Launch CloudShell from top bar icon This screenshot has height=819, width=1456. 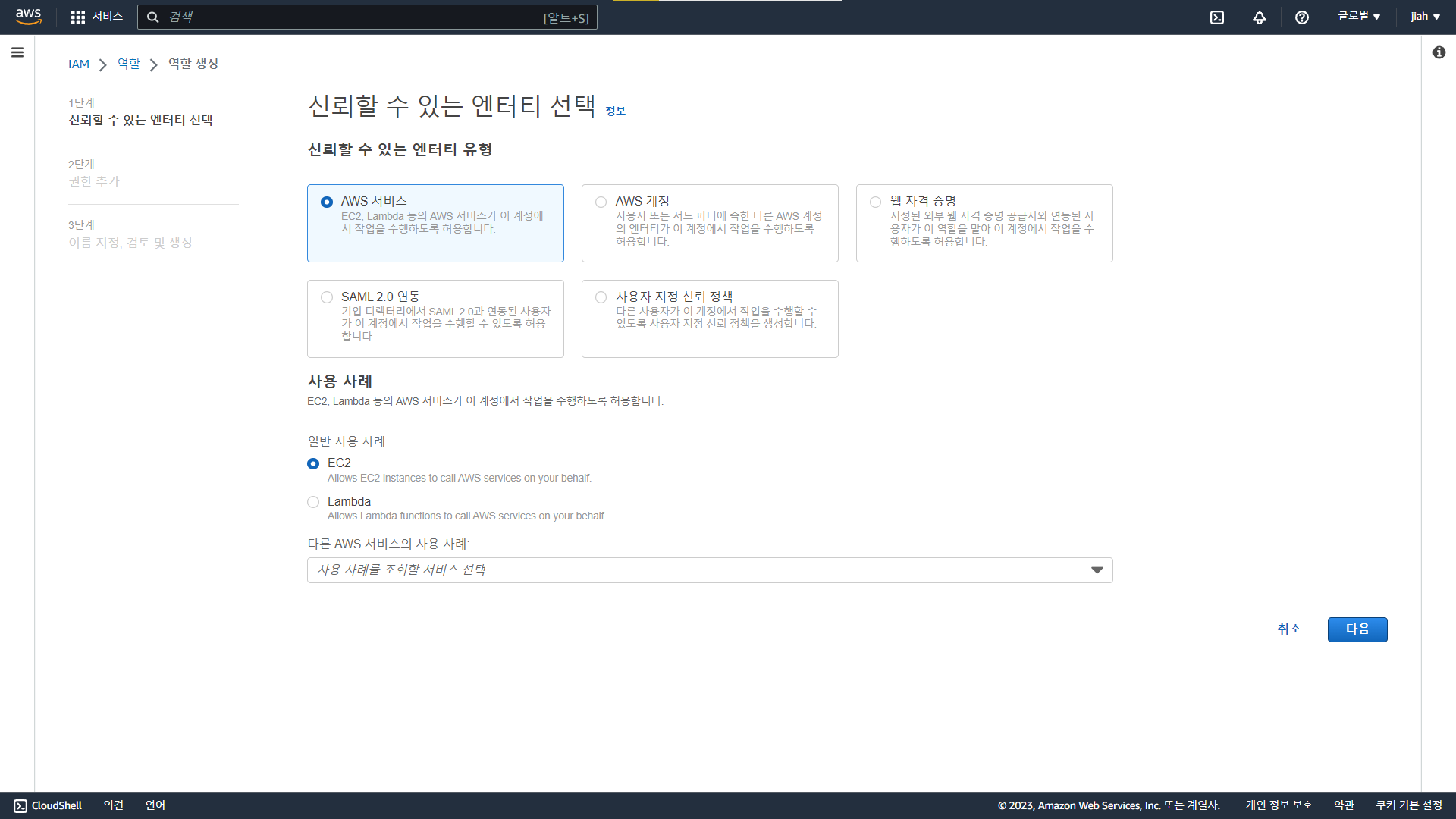tap(1216, 17)
